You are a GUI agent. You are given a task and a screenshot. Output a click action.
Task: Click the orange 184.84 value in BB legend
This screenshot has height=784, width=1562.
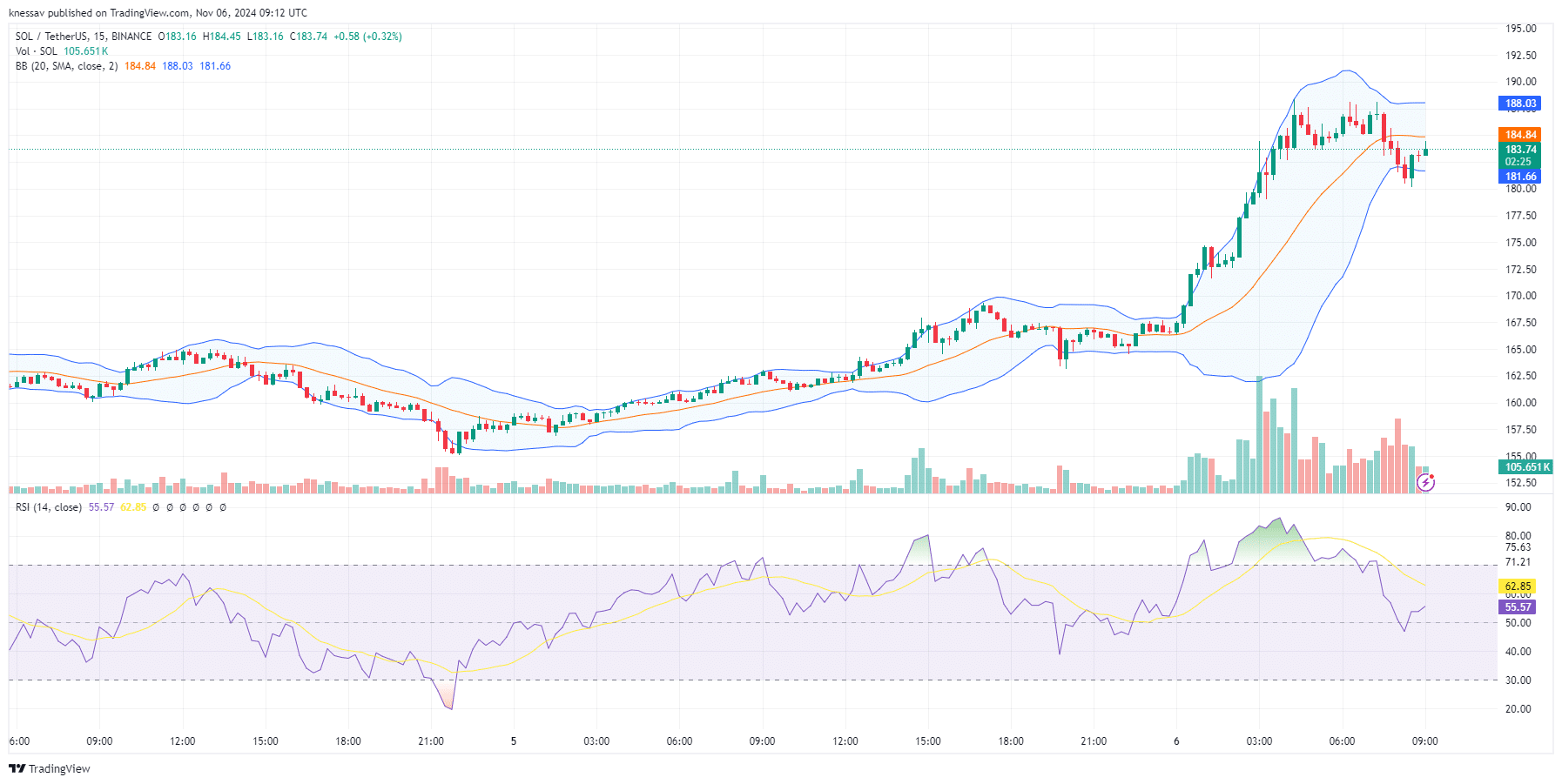[140, 66]
